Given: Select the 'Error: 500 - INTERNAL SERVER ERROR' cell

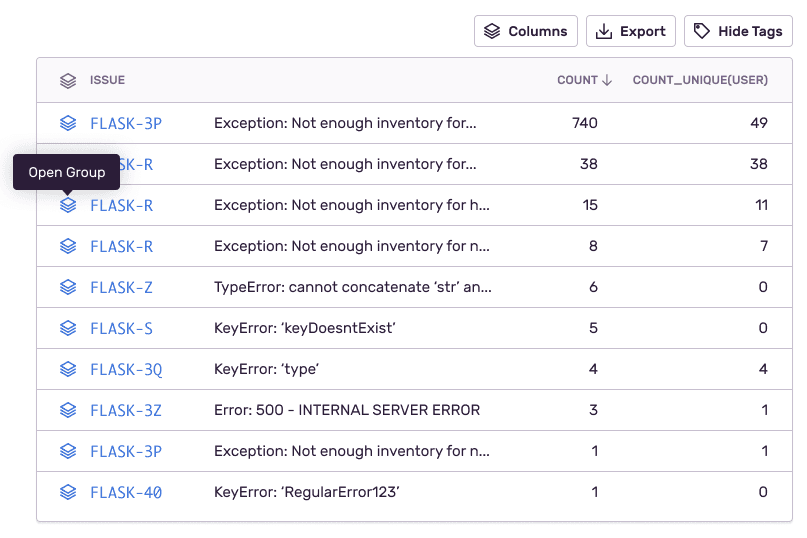Looking at the screenshot, I should (x=346, y=410).
